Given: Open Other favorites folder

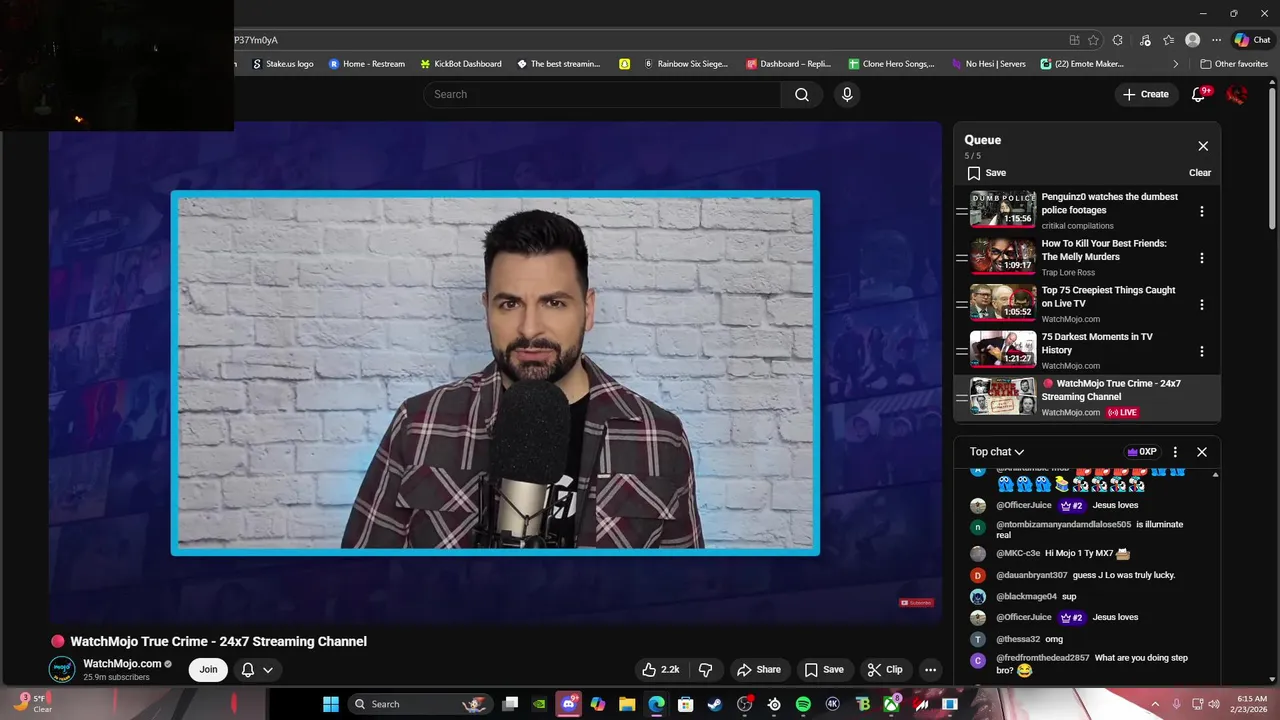Looking at the screenshot, I should [x=1234, y=64].
